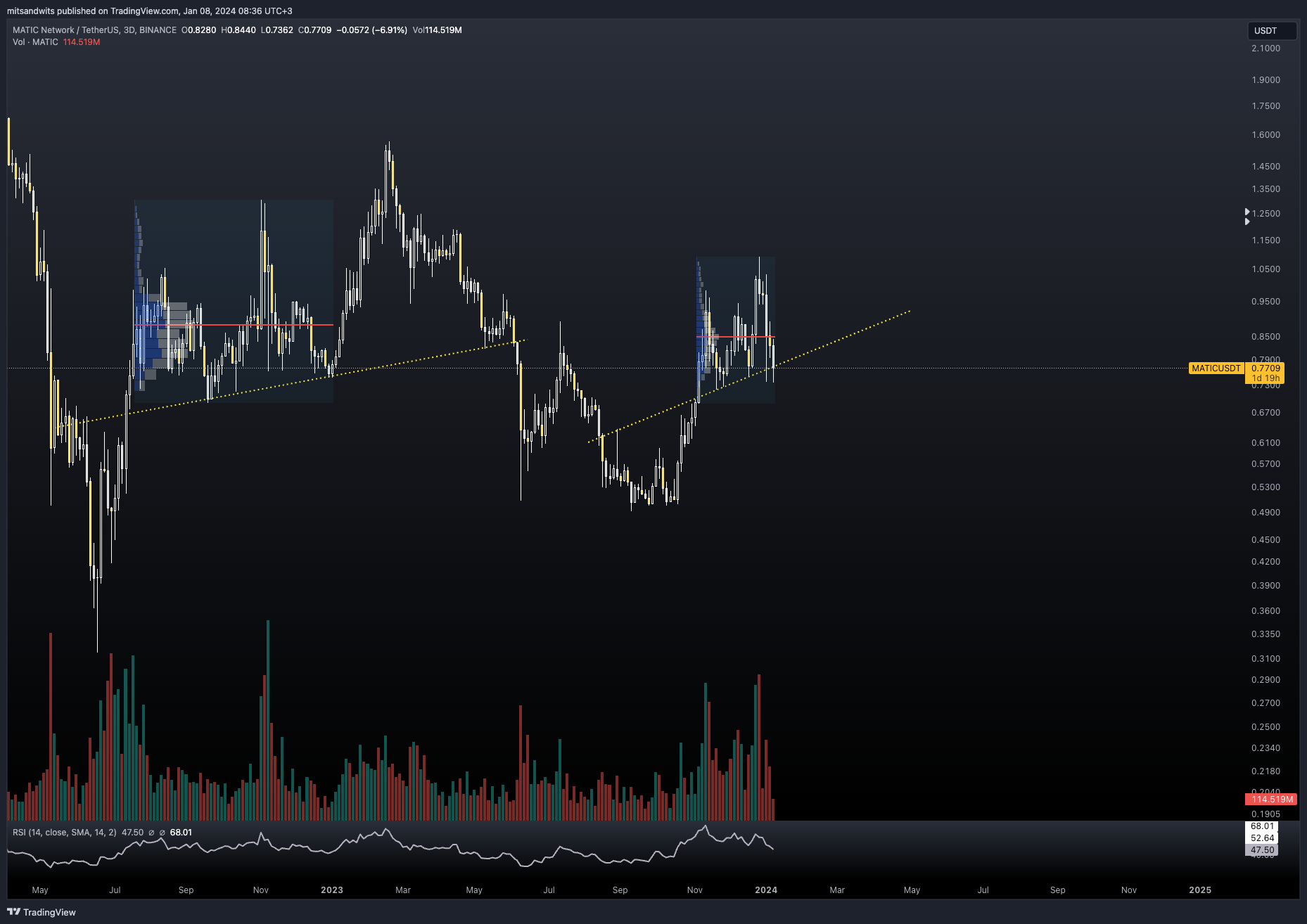1307x924 pixels.
Task: Click the yellow 0.7709 last price tag
Action: (1265, 368)
